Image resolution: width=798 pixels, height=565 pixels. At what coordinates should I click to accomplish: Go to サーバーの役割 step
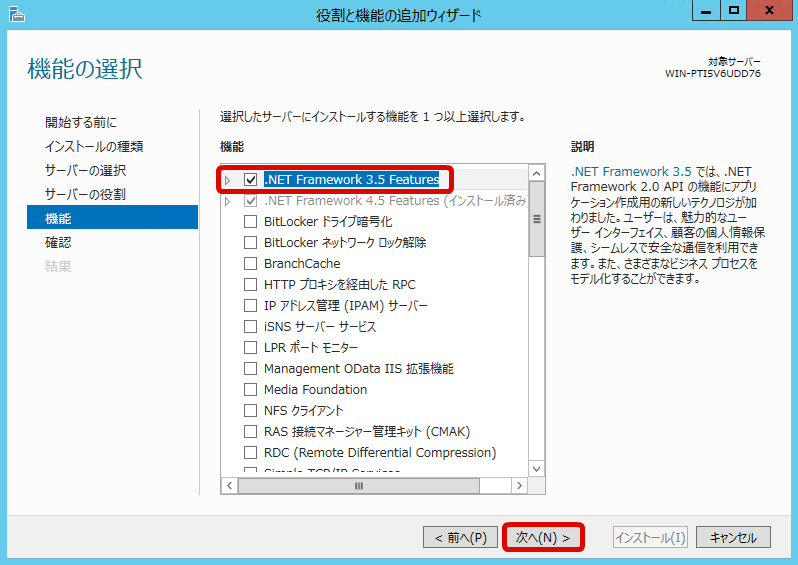(x=86, y=194)
